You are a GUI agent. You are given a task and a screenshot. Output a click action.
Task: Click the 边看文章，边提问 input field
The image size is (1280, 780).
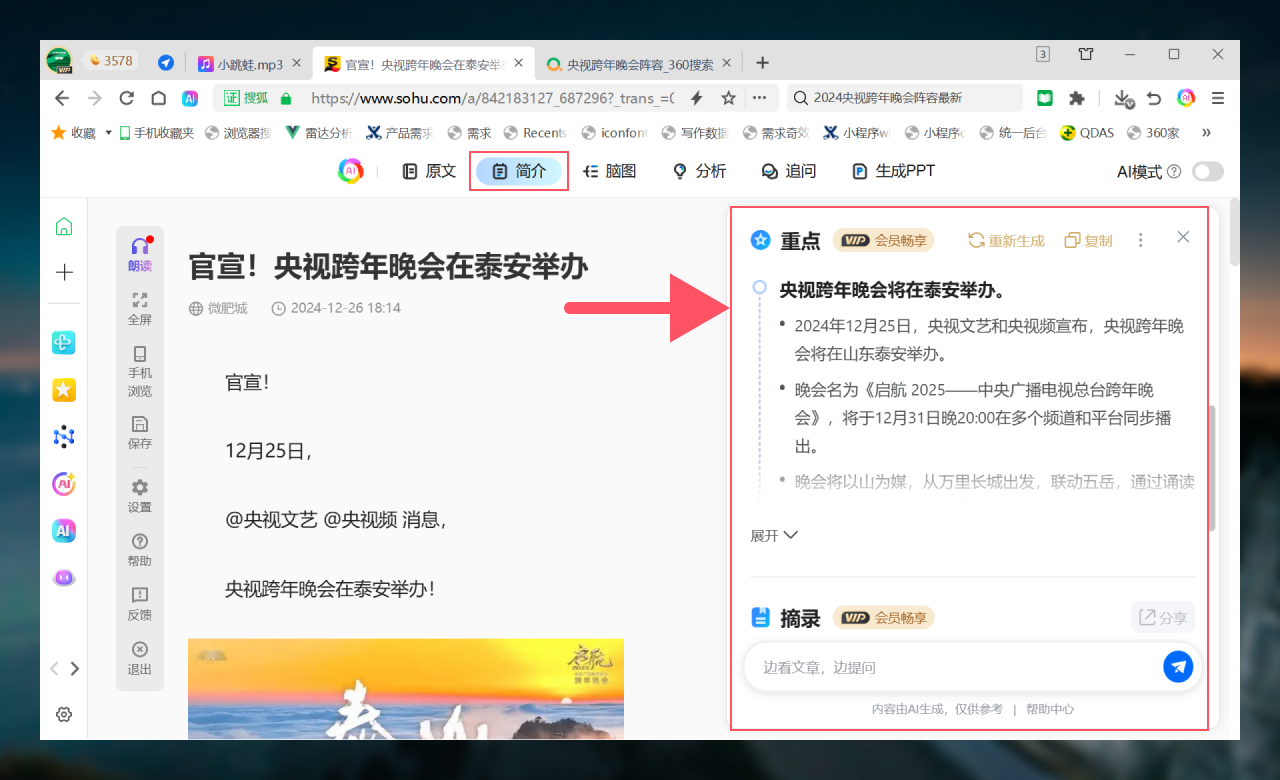coord(950,667)
